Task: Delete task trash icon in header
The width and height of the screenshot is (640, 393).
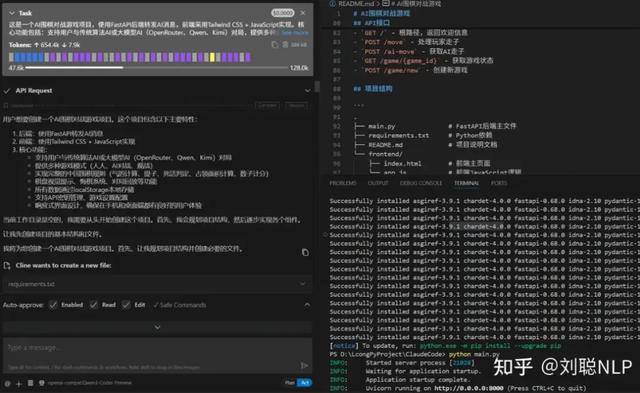Action: pyautogui.click(x=285, y=45)
